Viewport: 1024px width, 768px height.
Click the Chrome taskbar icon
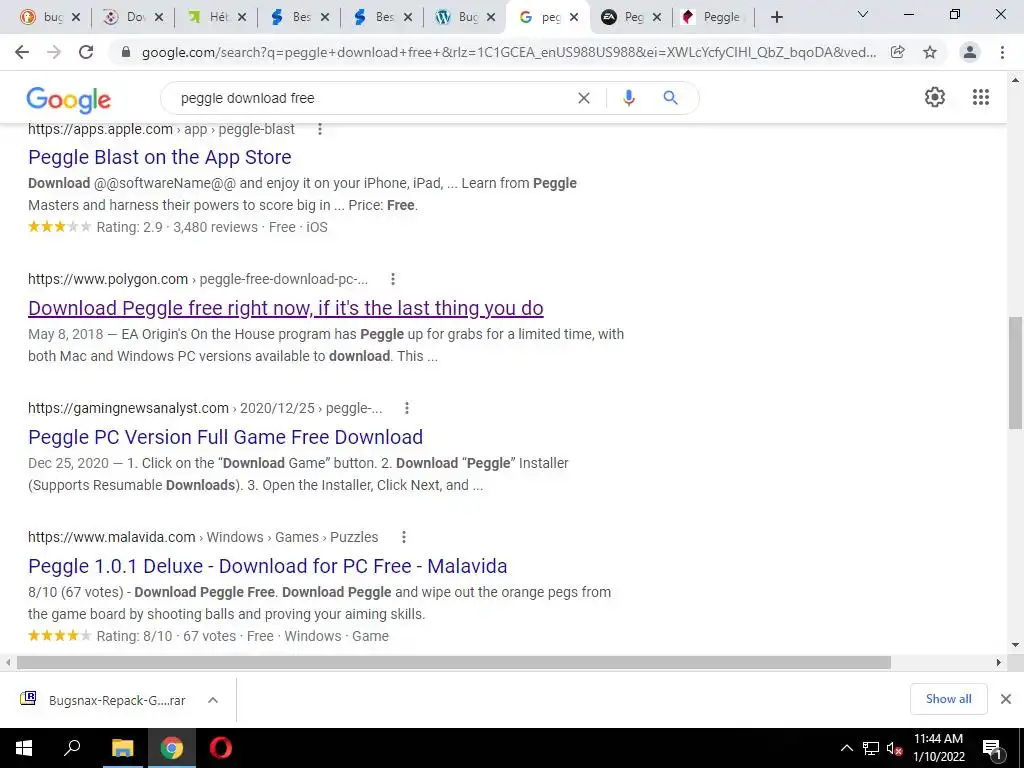(172, 748)
